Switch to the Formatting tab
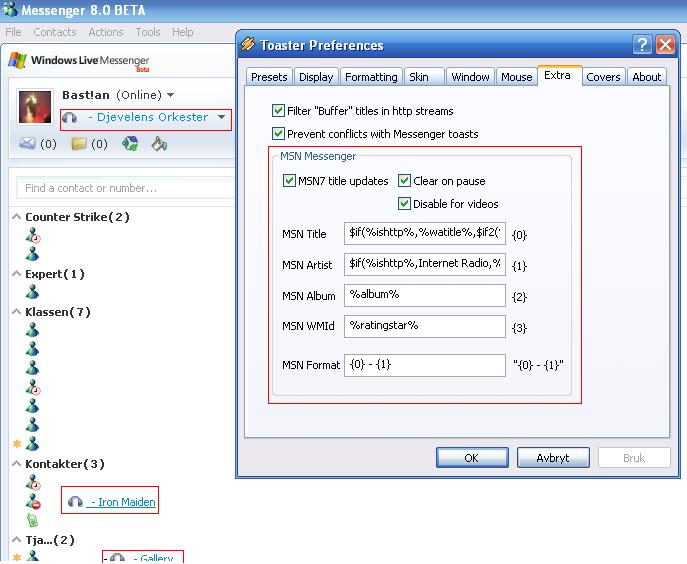The image size is (687, 564). (x=371, y=77)
